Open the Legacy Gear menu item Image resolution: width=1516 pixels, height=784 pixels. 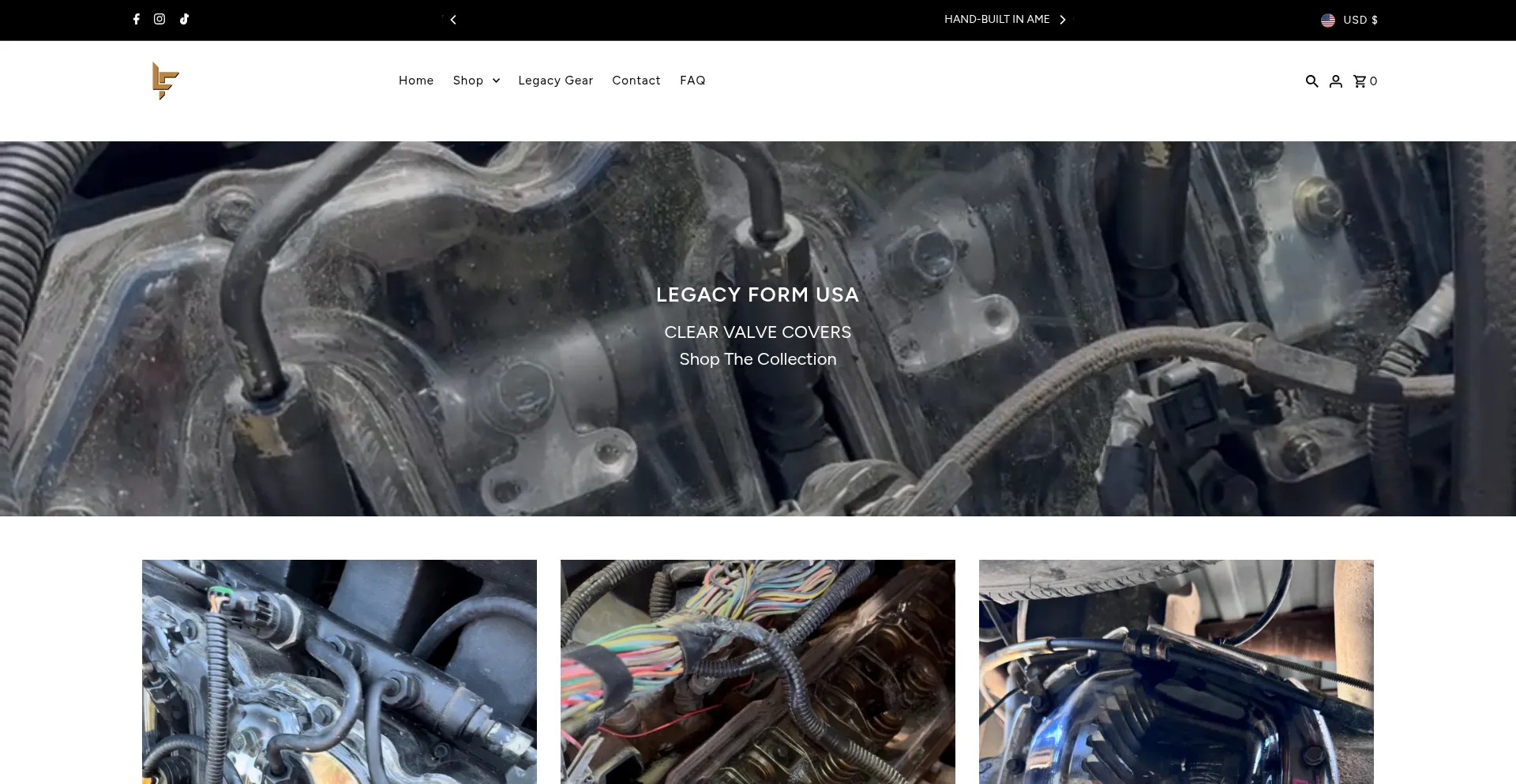tap(555, 81)
